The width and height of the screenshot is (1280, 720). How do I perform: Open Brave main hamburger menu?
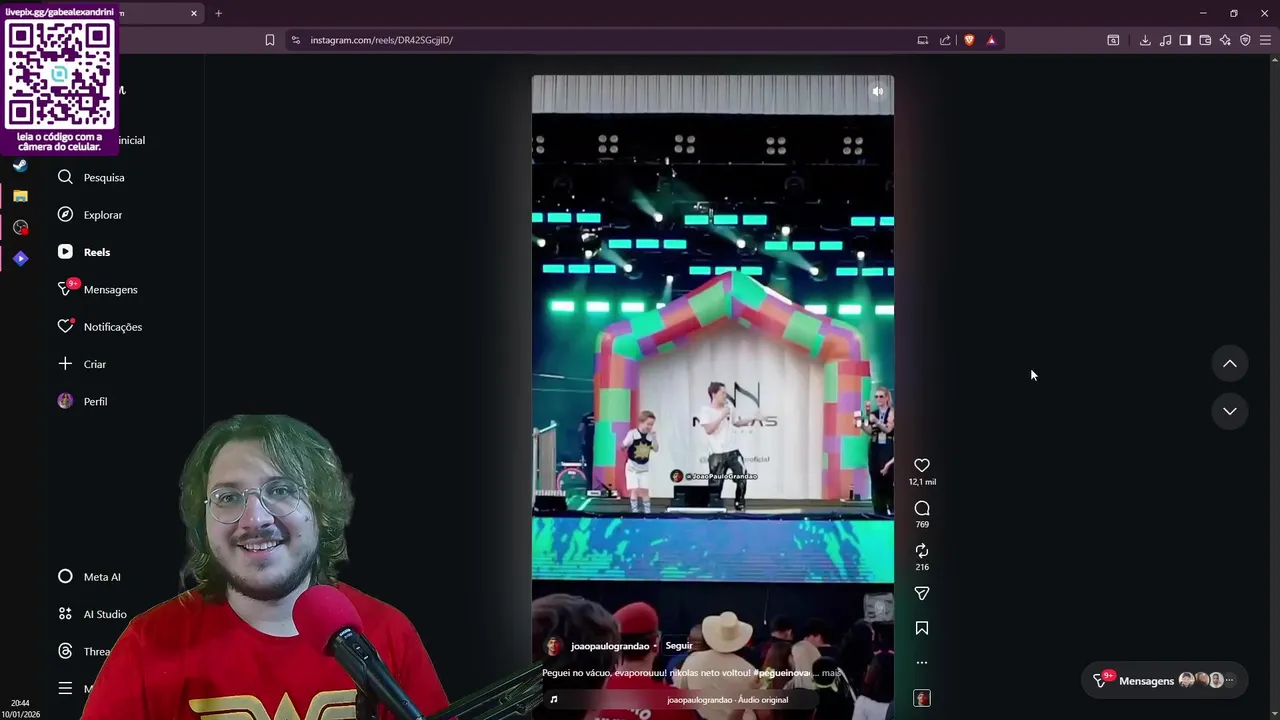[1265, 40]
